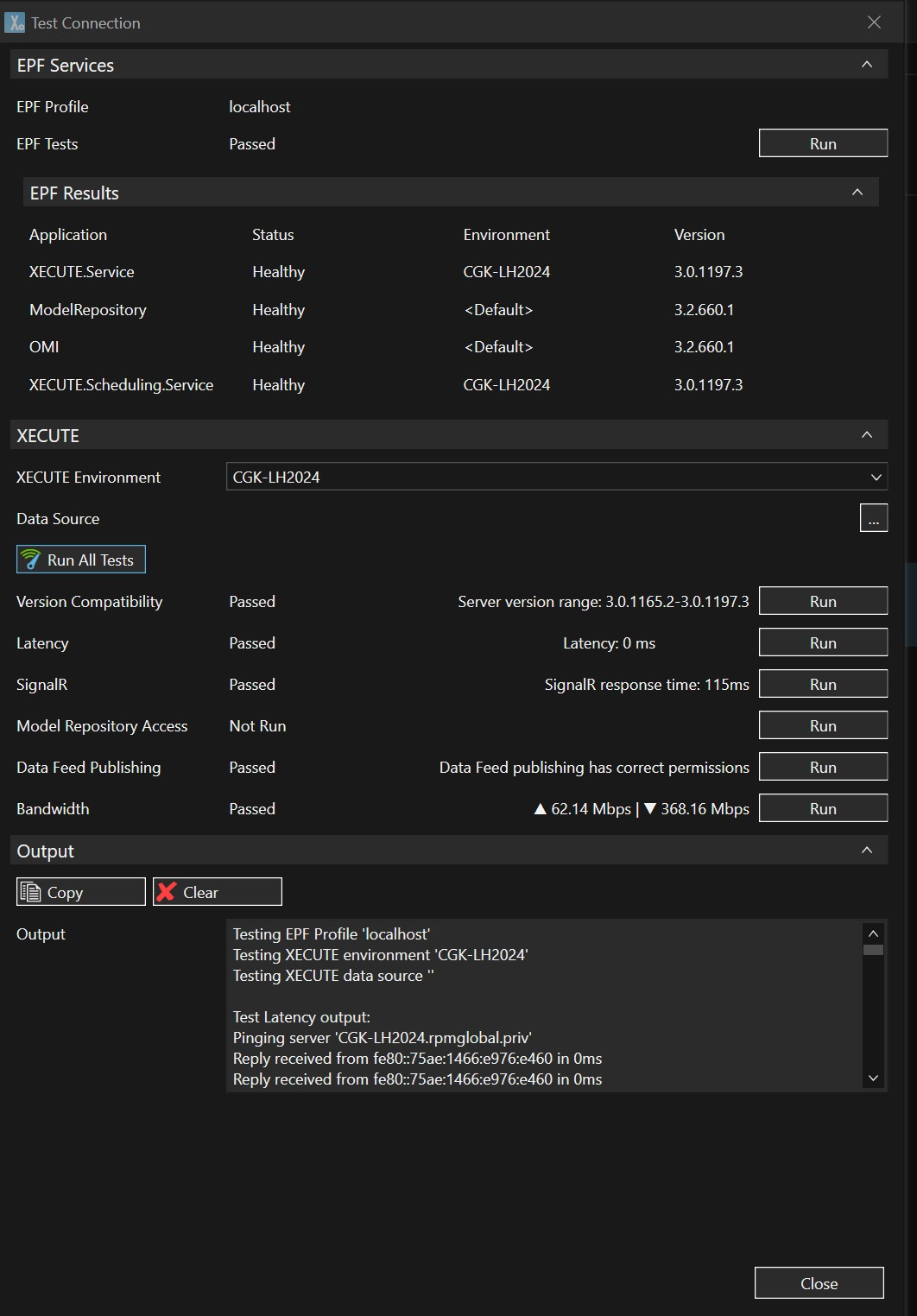Clear the output log

218,892
